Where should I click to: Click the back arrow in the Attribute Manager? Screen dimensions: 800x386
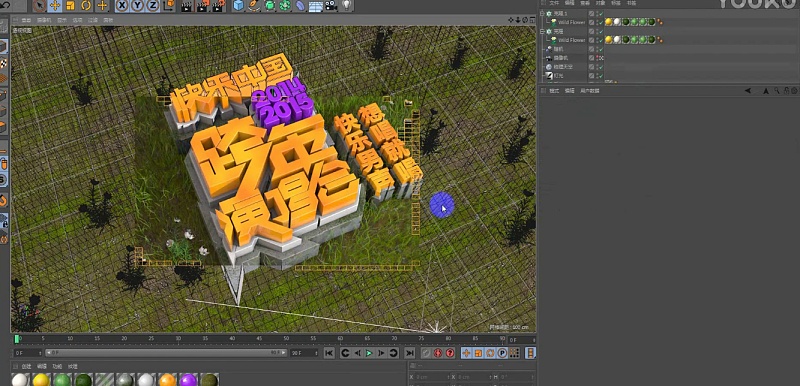tap(748, 91)
